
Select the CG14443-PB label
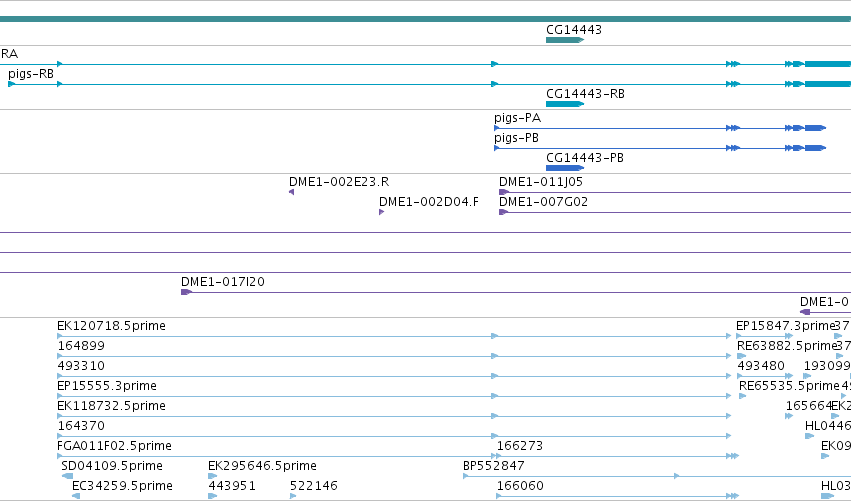click(585, 158)
